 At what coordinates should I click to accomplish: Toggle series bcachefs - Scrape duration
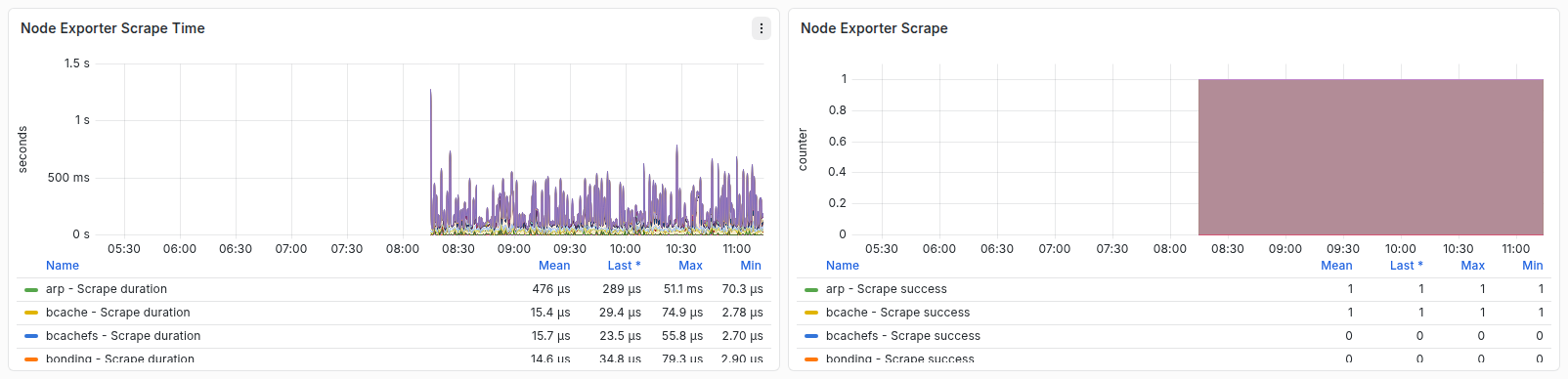tap(123, 336)
